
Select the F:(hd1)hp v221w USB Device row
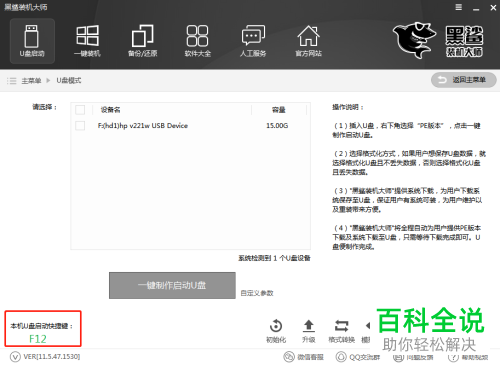190,126
